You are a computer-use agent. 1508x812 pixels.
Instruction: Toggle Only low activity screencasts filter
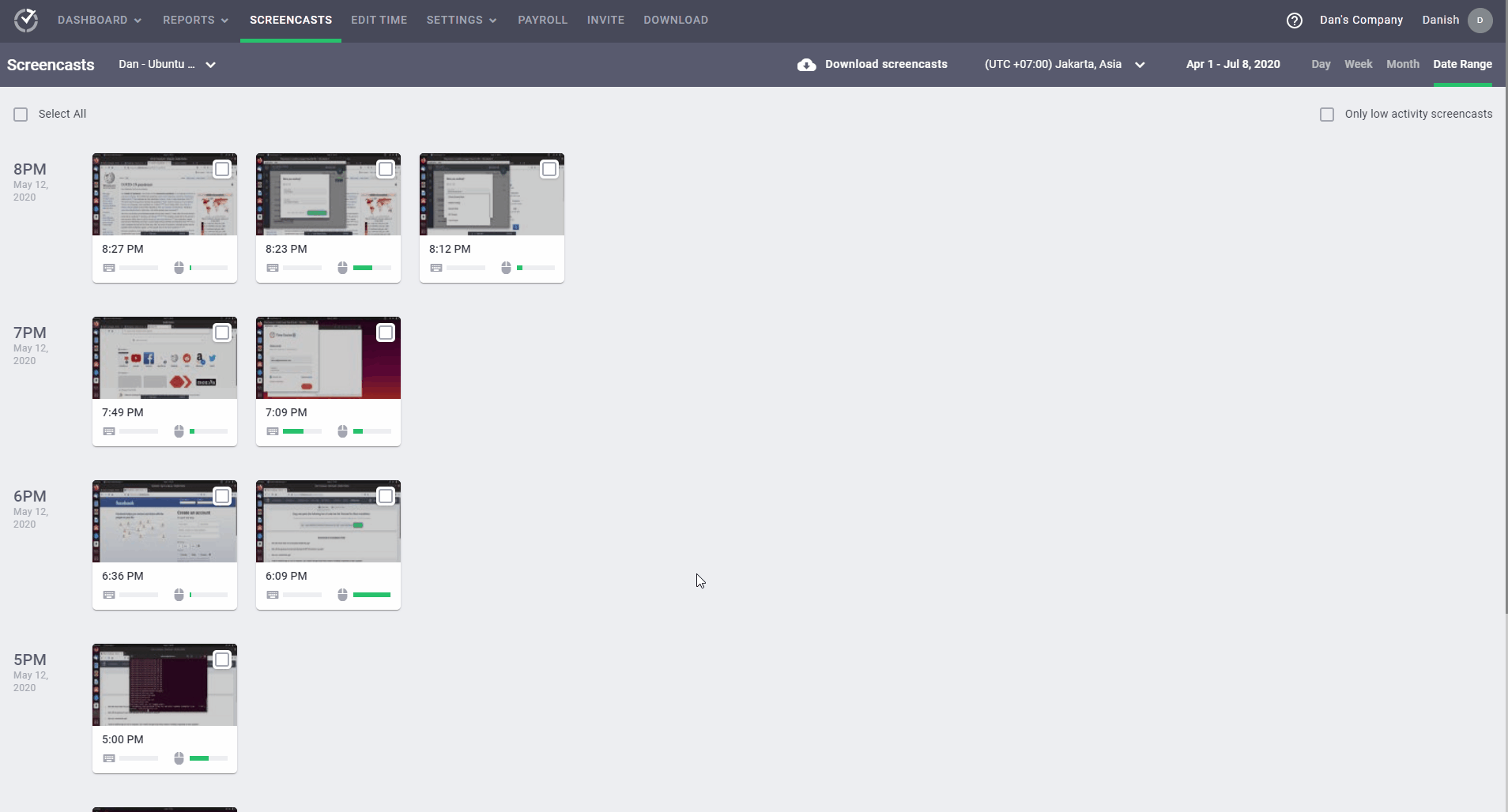pyautogui.click(x=1326, y=114)
